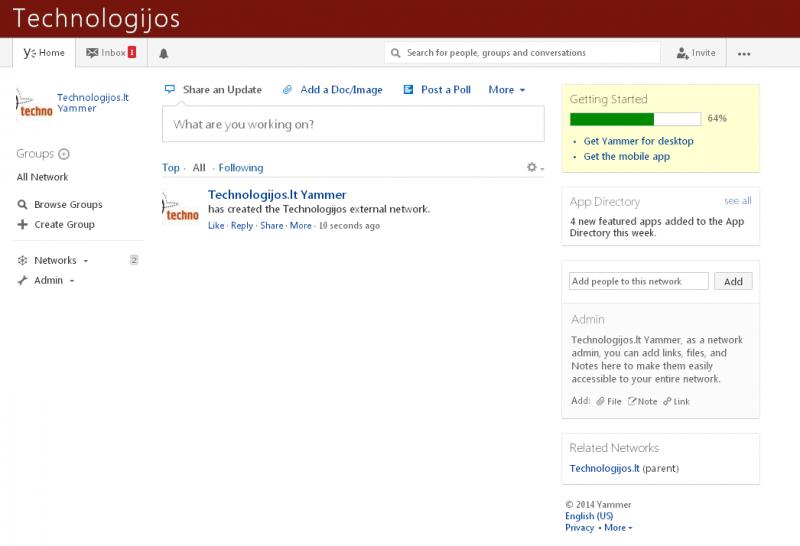Expand the Admin dropdown in sidebar

pos(54,280)
